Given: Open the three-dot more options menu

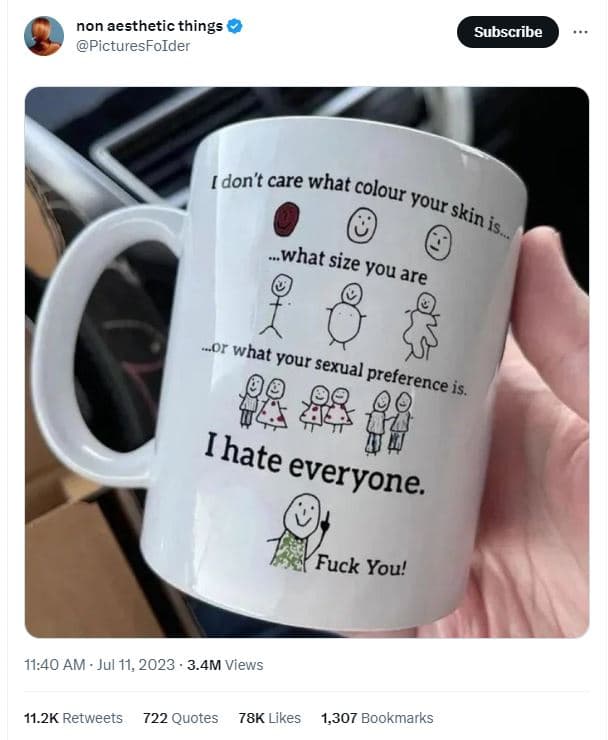Looking at the screenshot, I should pos(580,32).
